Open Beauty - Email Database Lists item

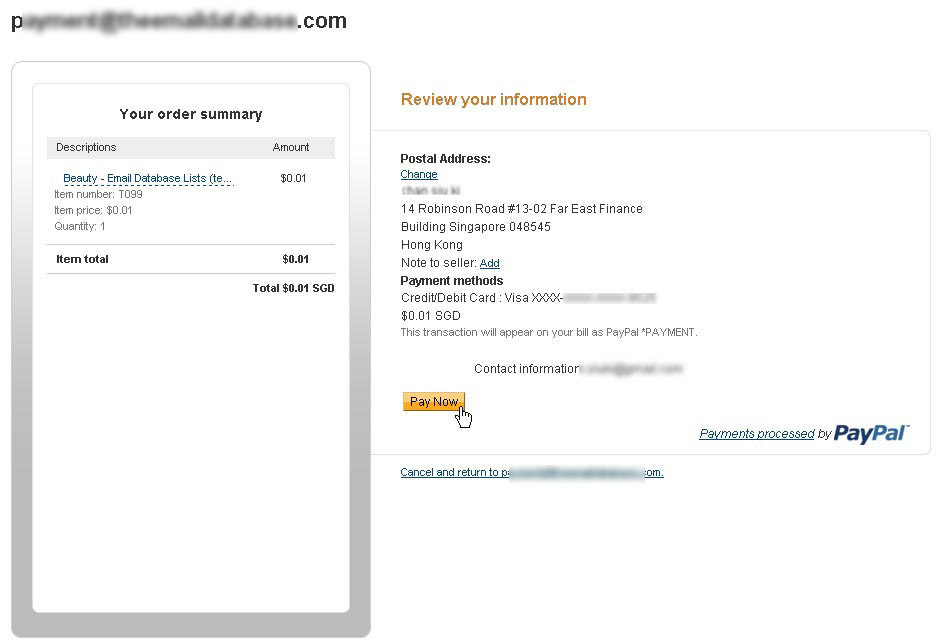[147, 179]
